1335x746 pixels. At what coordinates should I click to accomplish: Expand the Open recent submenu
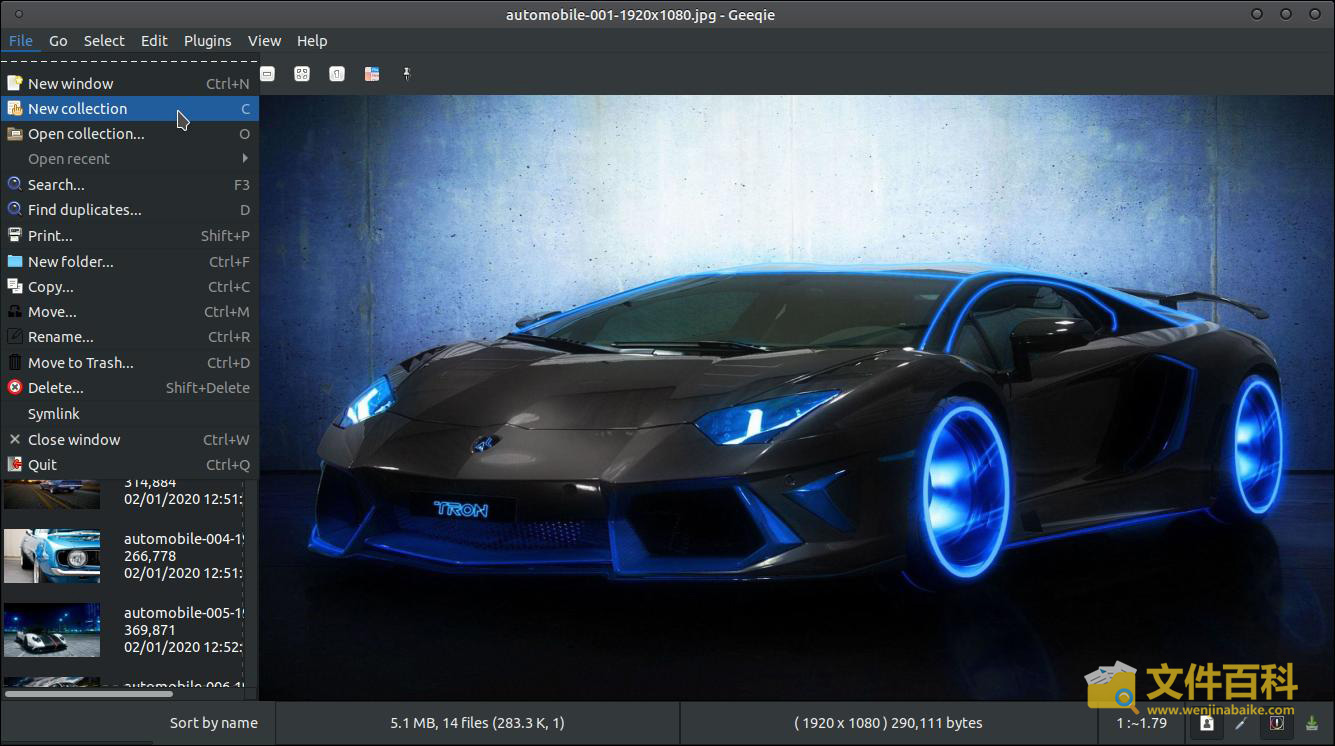[x=129, y=159]
